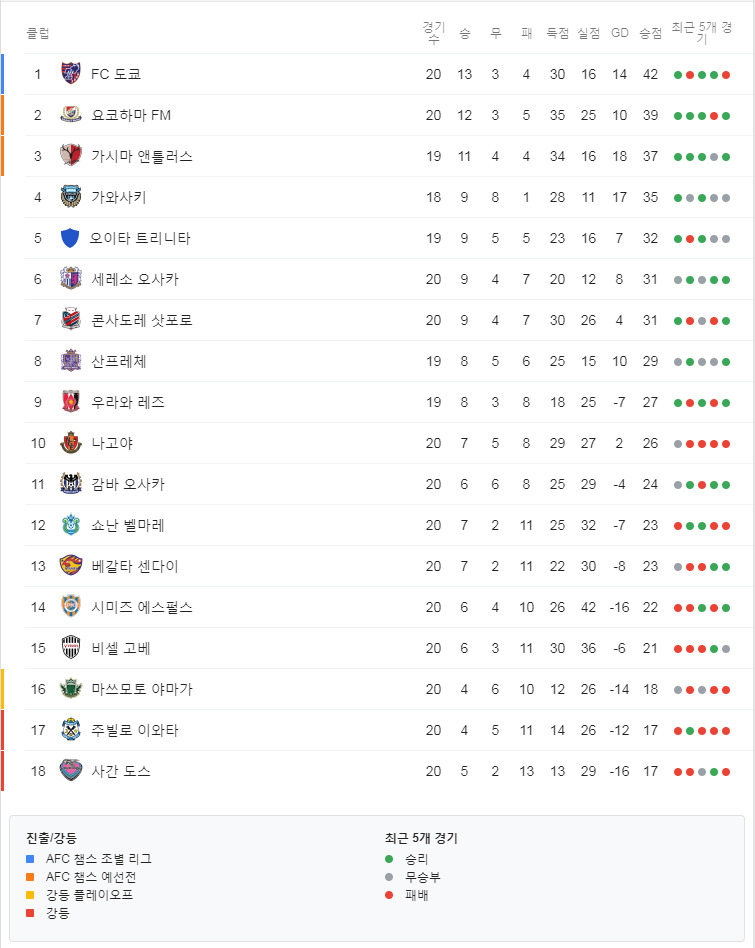This screenshot has height=948, width=755.
Task: Click the 요코하마 FM club logo
Action: (70, 115)
